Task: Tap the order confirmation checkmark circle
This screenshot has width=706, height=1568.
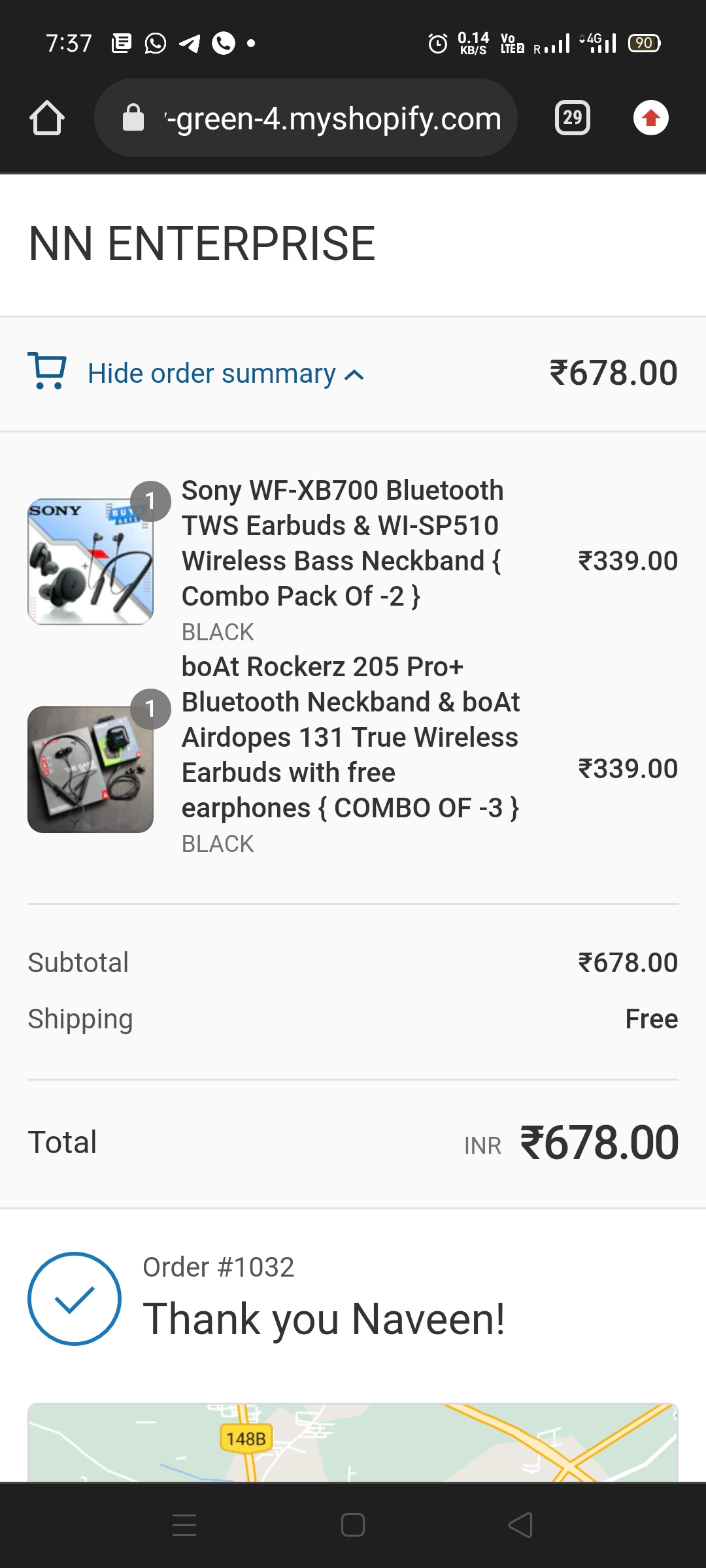Action: click(x=75, y=1298)
